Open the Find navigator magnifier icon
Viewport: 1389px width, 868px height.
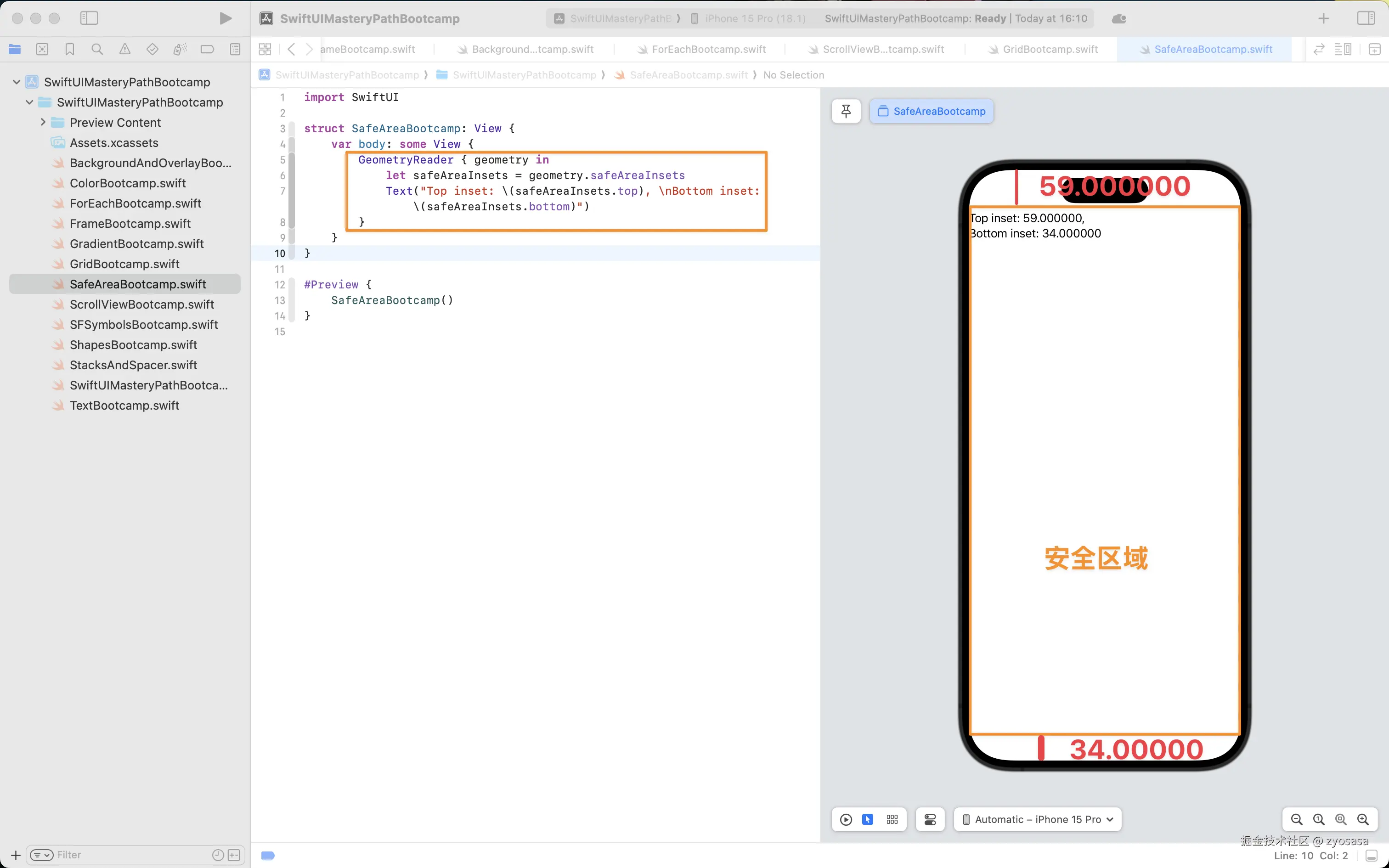click(97, 50)
